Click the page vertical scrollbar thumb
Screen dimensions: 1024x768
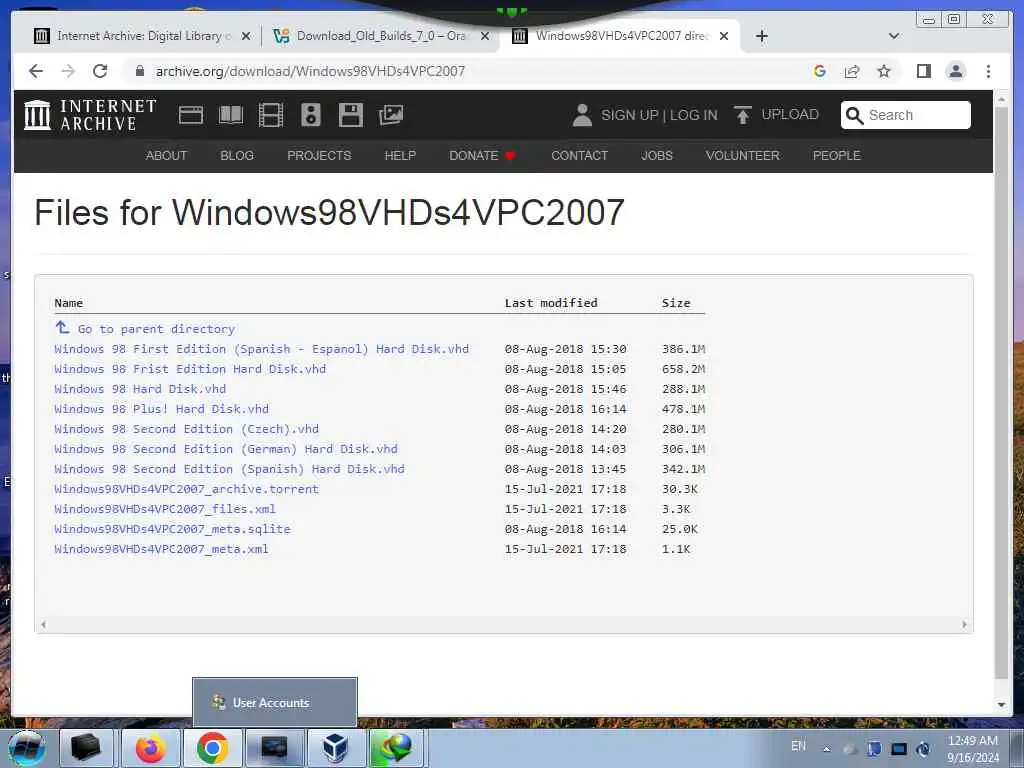pos(1001,392)
